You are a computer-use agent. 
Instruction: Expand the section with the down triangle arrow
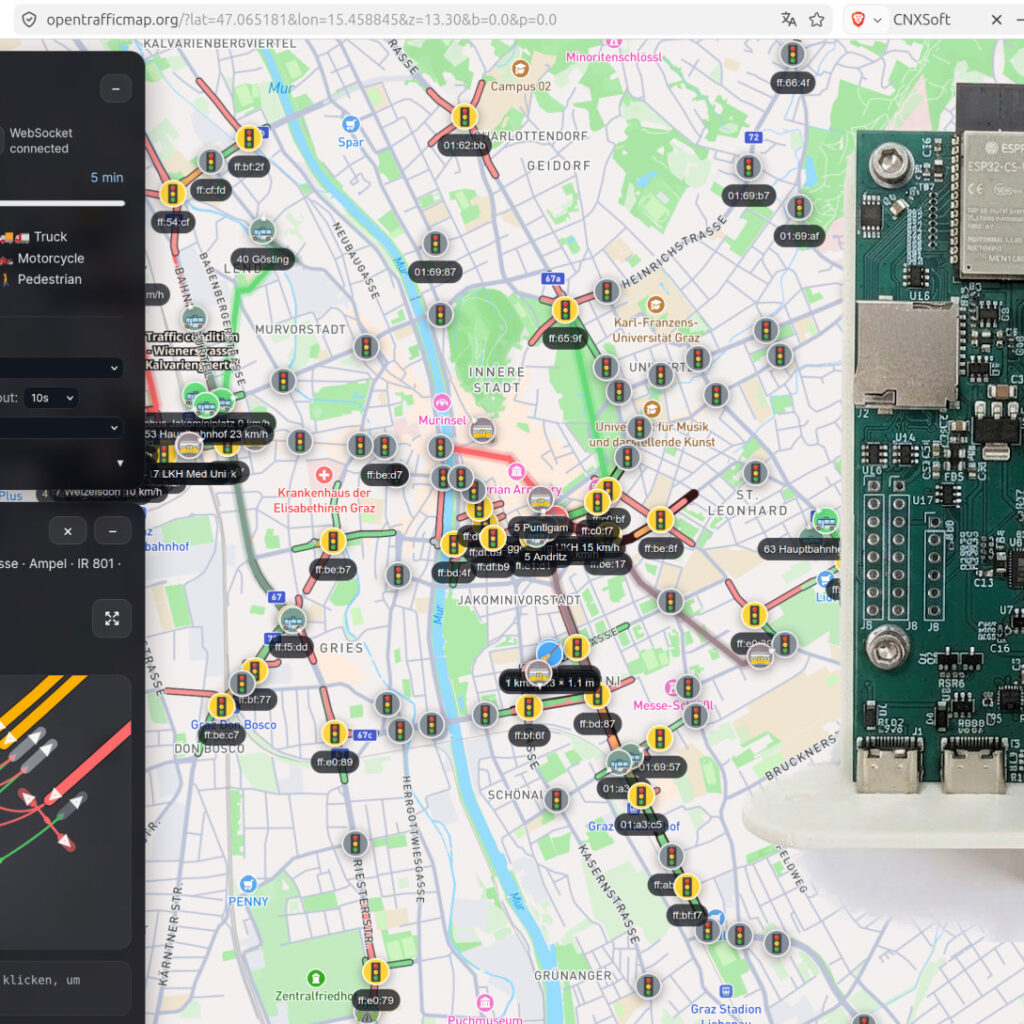[x=120, y=463]
